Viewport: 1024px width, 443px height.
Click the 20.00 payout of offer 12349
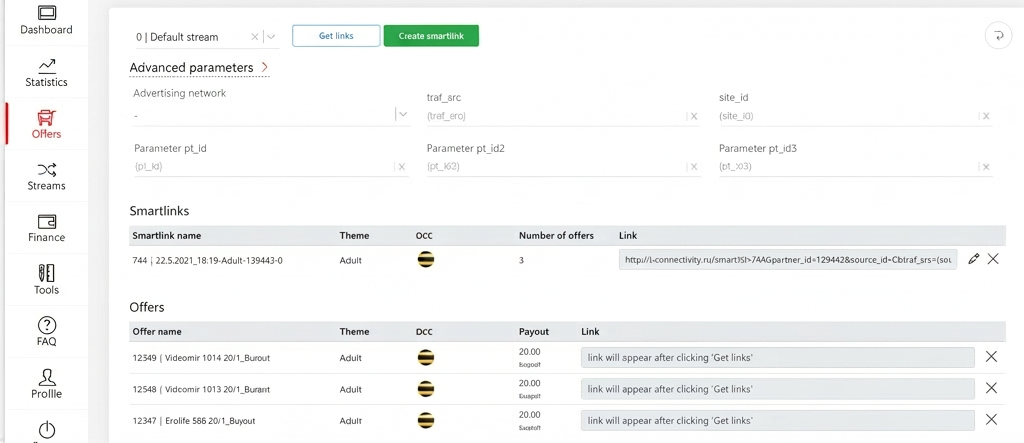[x=530, y=352]
